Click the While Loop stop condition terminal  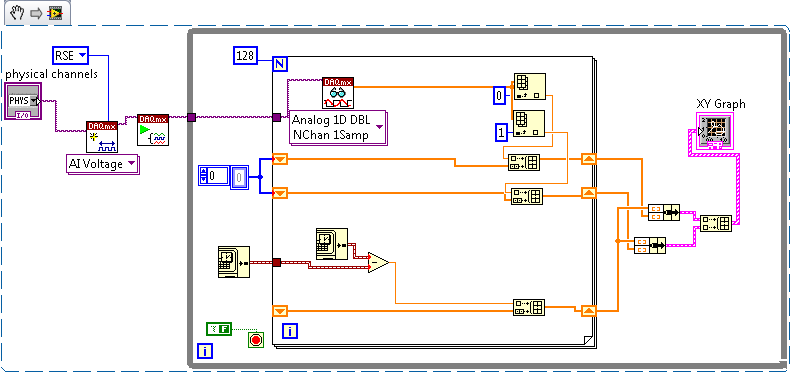coord(256,340)
